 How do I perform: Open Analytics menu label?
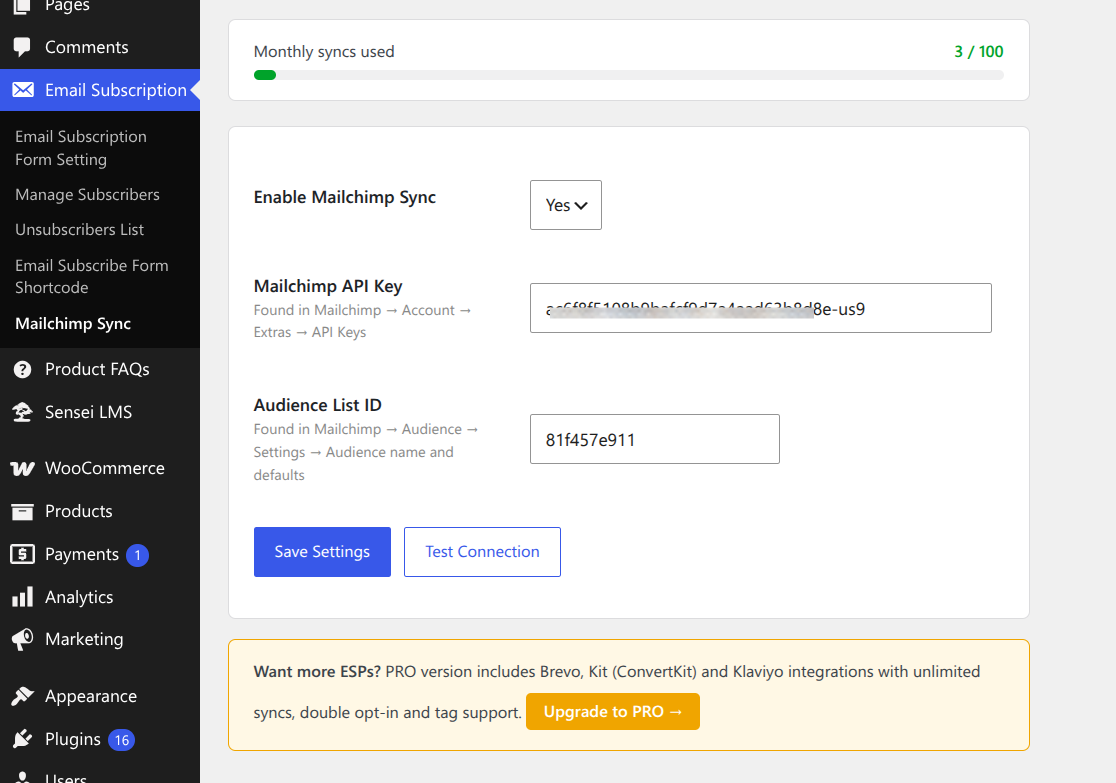79,597
